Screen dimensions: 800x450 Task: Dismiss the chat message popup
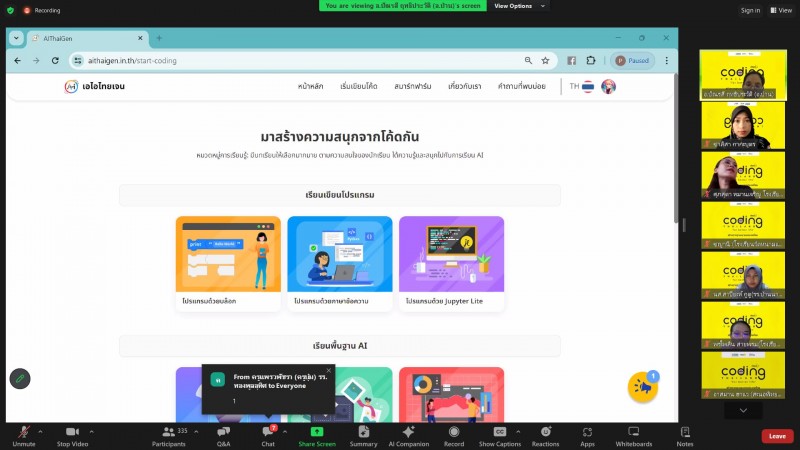329,370
